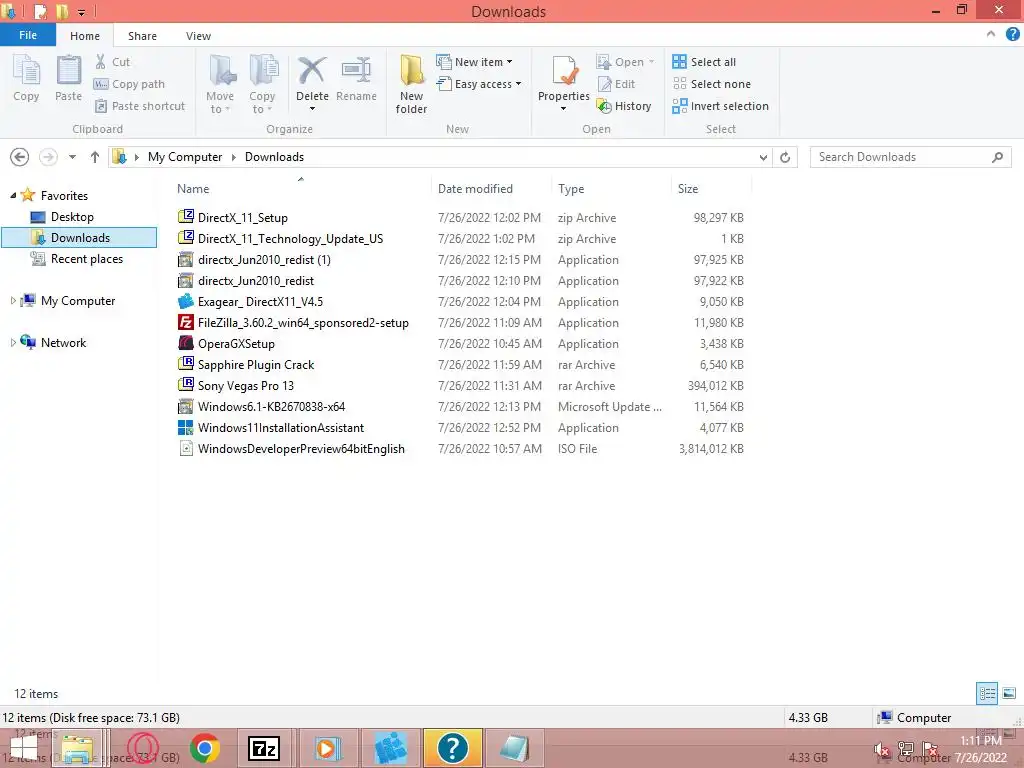
Task: Open the address bar history dropdown
Action: [x=763, y=157]
